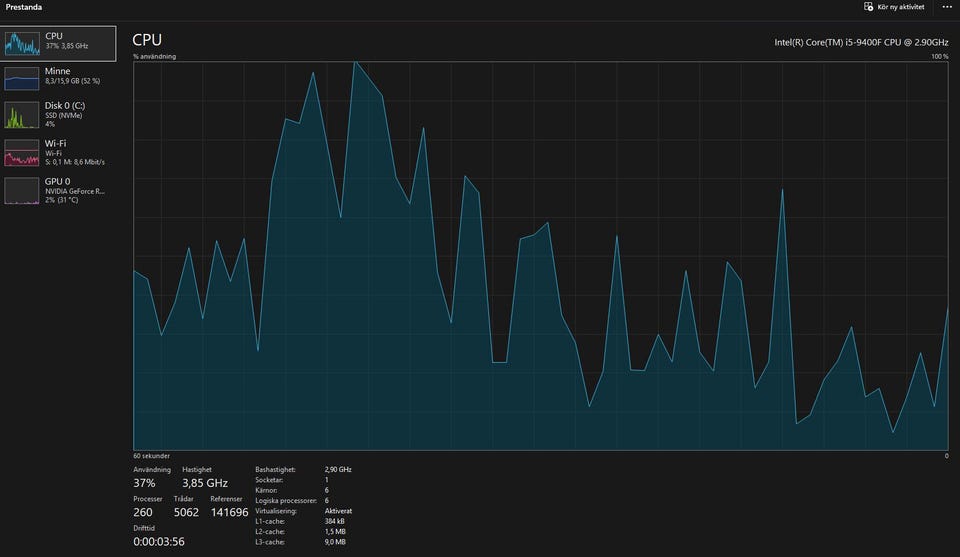
Task: Click the Minne usage graph thumbnail
Action: [x=23, y=79]
